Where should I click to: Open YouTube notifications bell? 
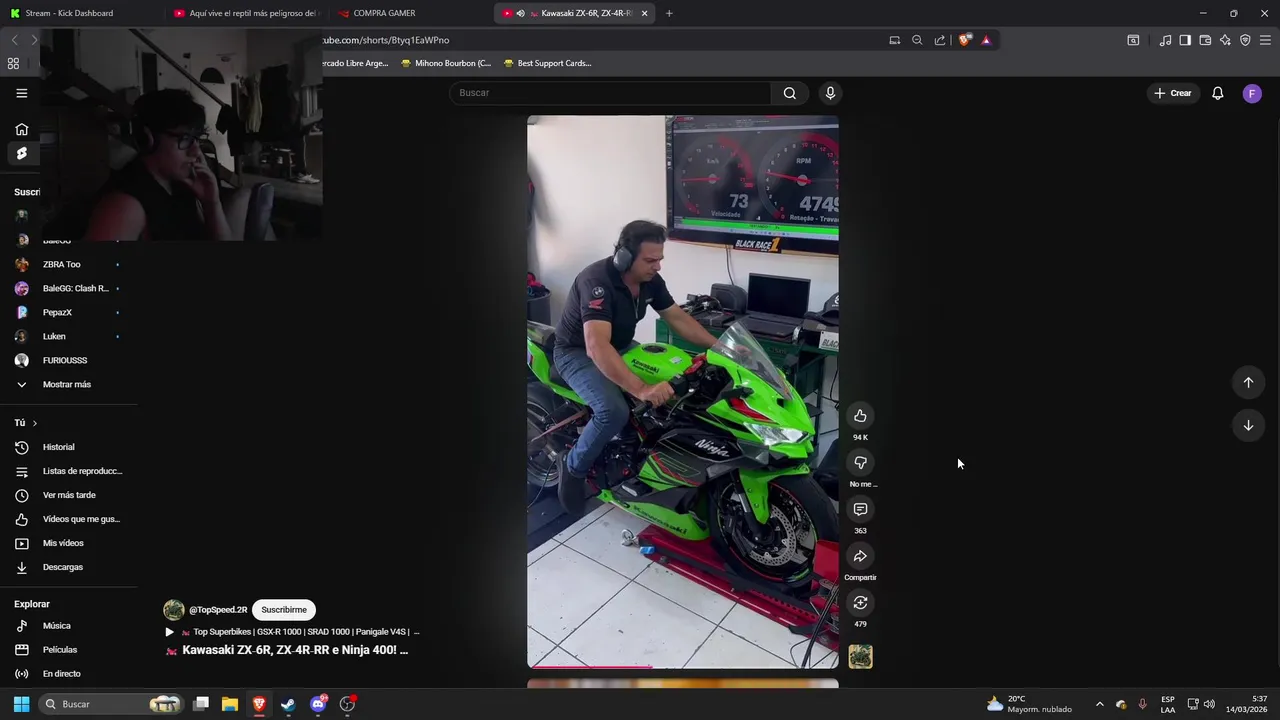(x=1218, y=93)
